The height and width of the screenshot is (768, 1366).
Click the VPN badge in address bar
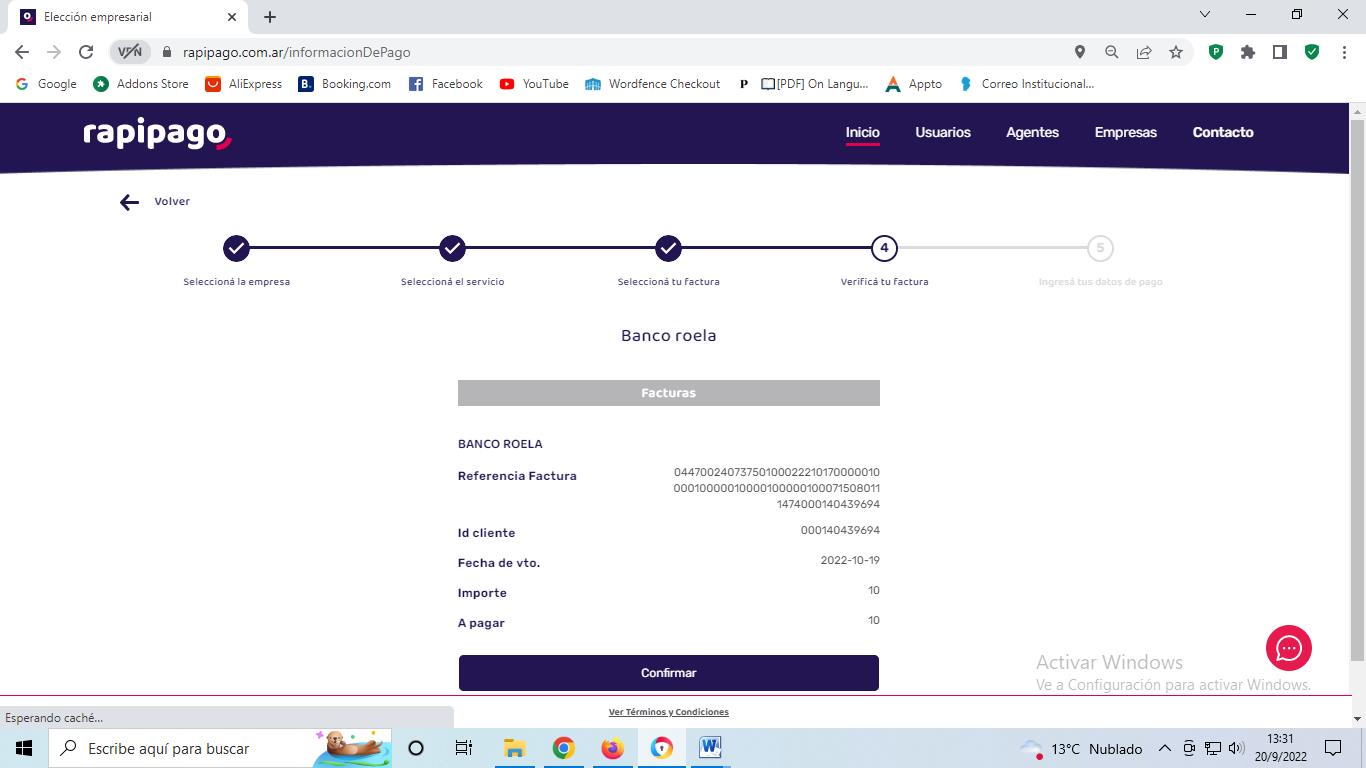tap(130, 52)
